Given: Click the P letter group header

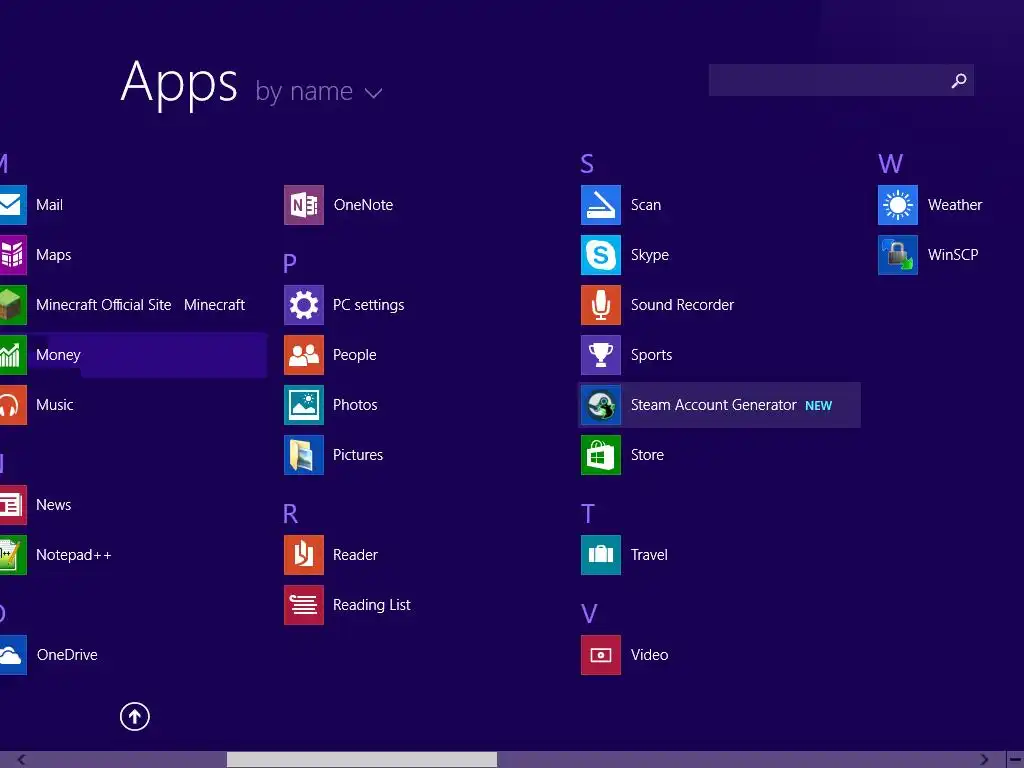Looking at the screenshot, I should click(290, 263).
